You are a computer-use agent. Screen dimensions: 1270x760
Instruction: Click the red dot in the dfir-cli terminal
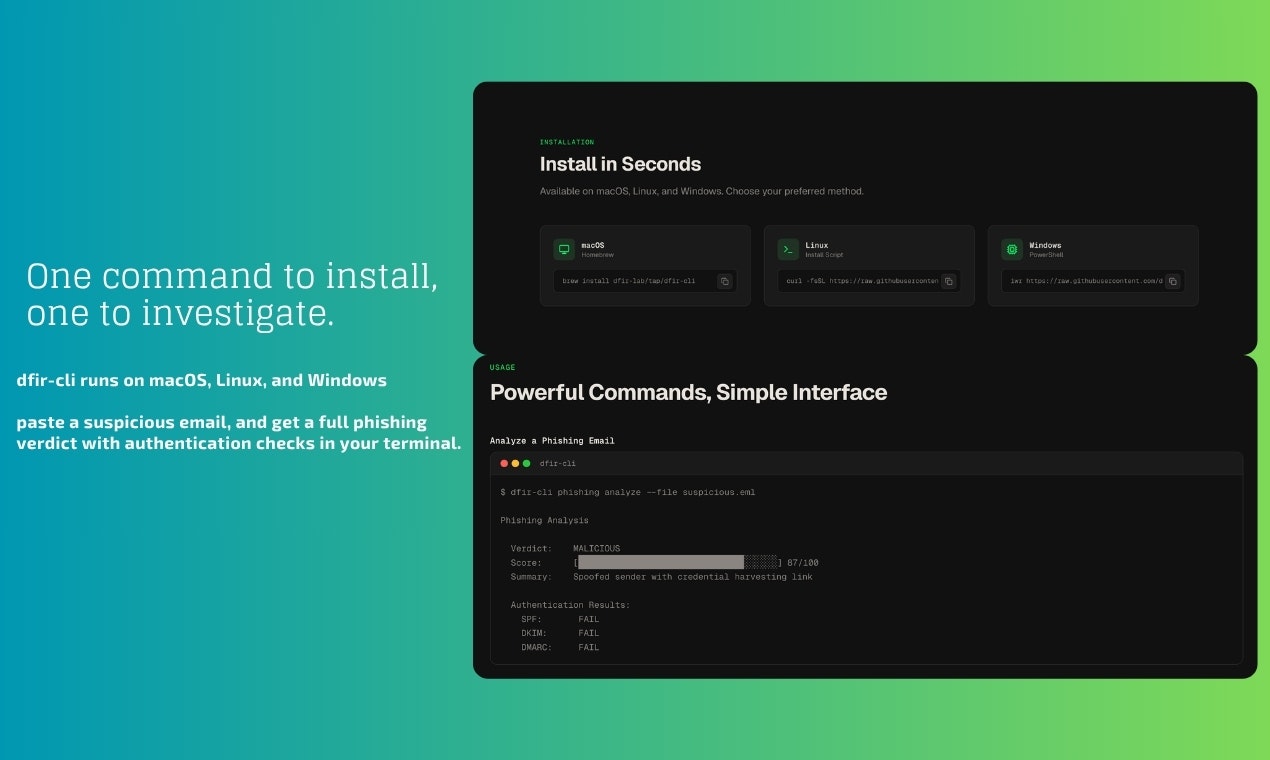click(x=503, y=463)
